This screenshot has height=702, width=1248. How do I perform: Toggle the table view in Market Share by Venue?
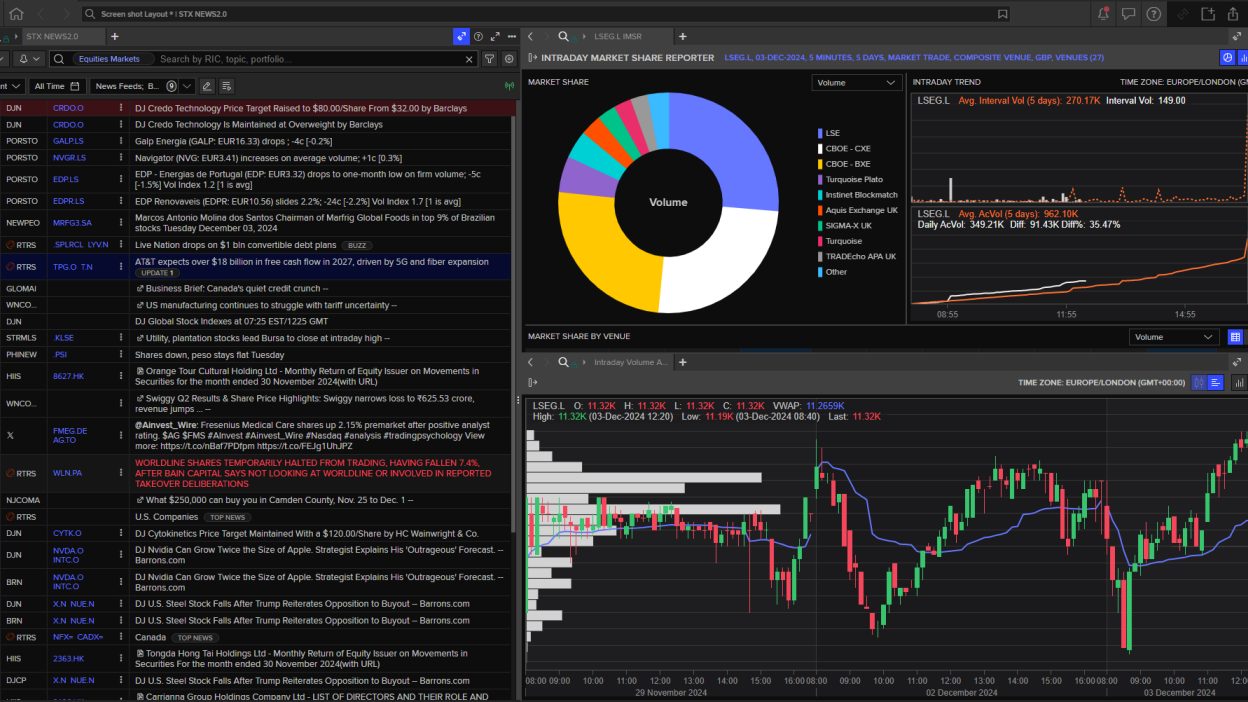point(1236,337)
